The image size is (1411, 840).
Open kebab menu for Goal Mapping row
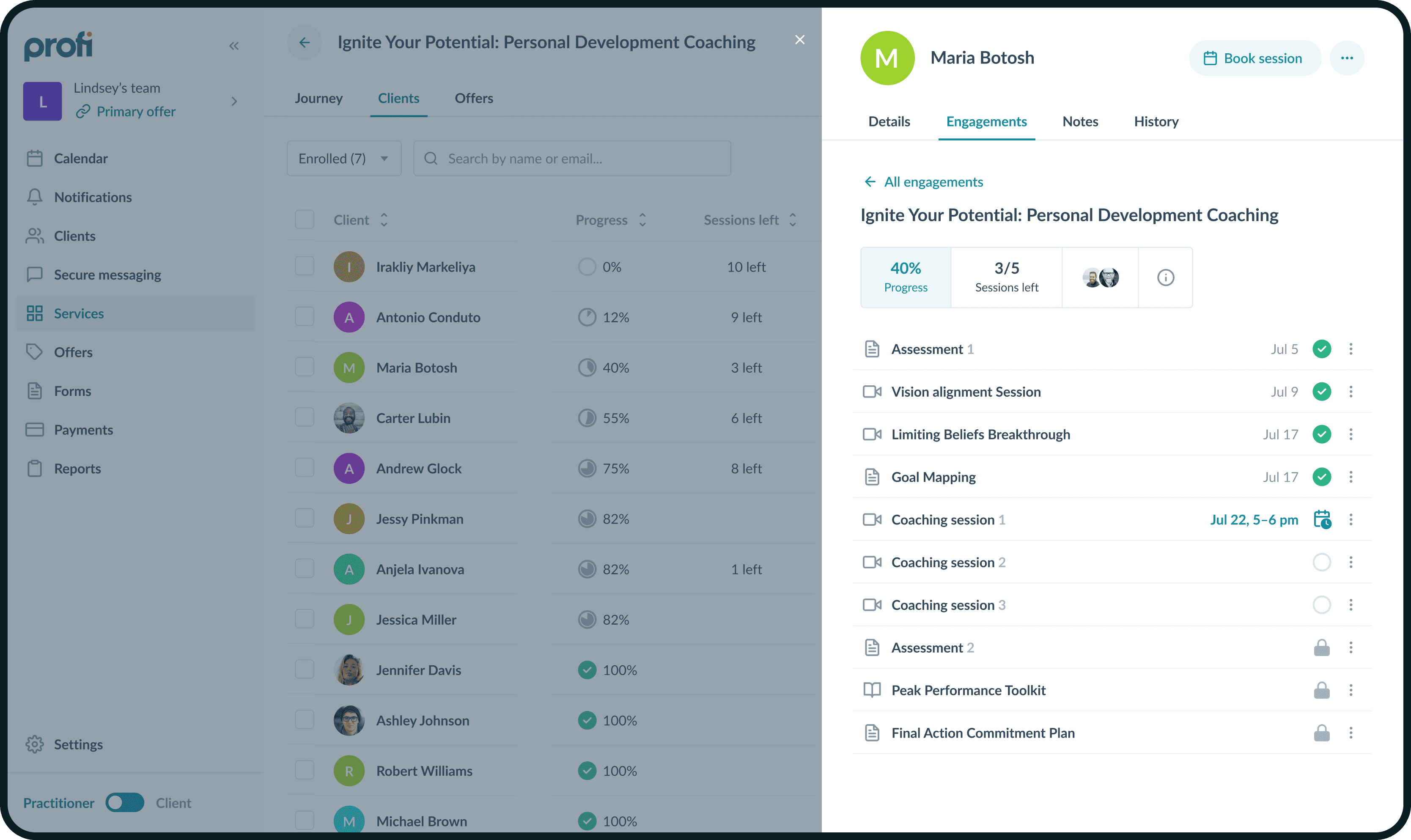pos(1351,477)
